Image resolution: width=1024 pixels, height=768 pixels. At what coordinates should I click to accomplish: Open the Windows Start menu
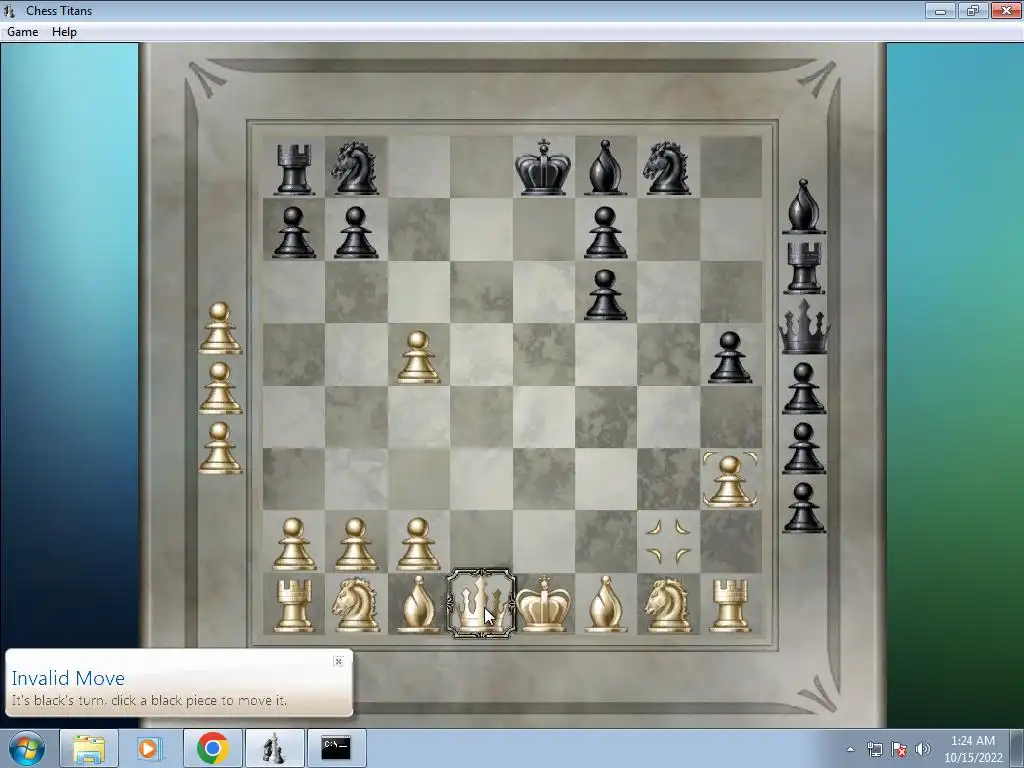(x=27, y=748)
